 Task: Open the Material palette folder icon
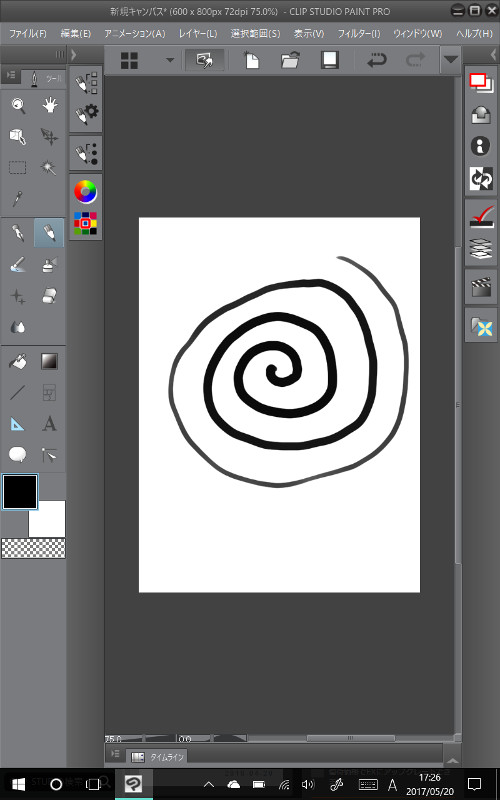pos(481,327)
